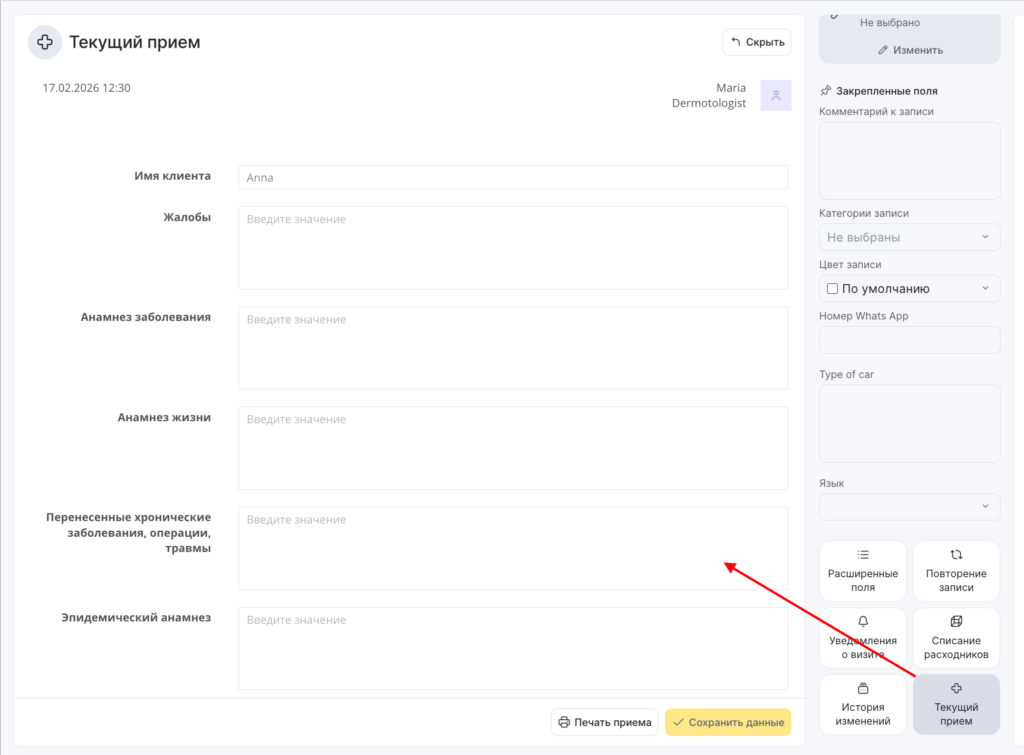Click the Номер Whats App input field
The width and height of the screenshot is (1024, 755).
click(x=909, y=340)
